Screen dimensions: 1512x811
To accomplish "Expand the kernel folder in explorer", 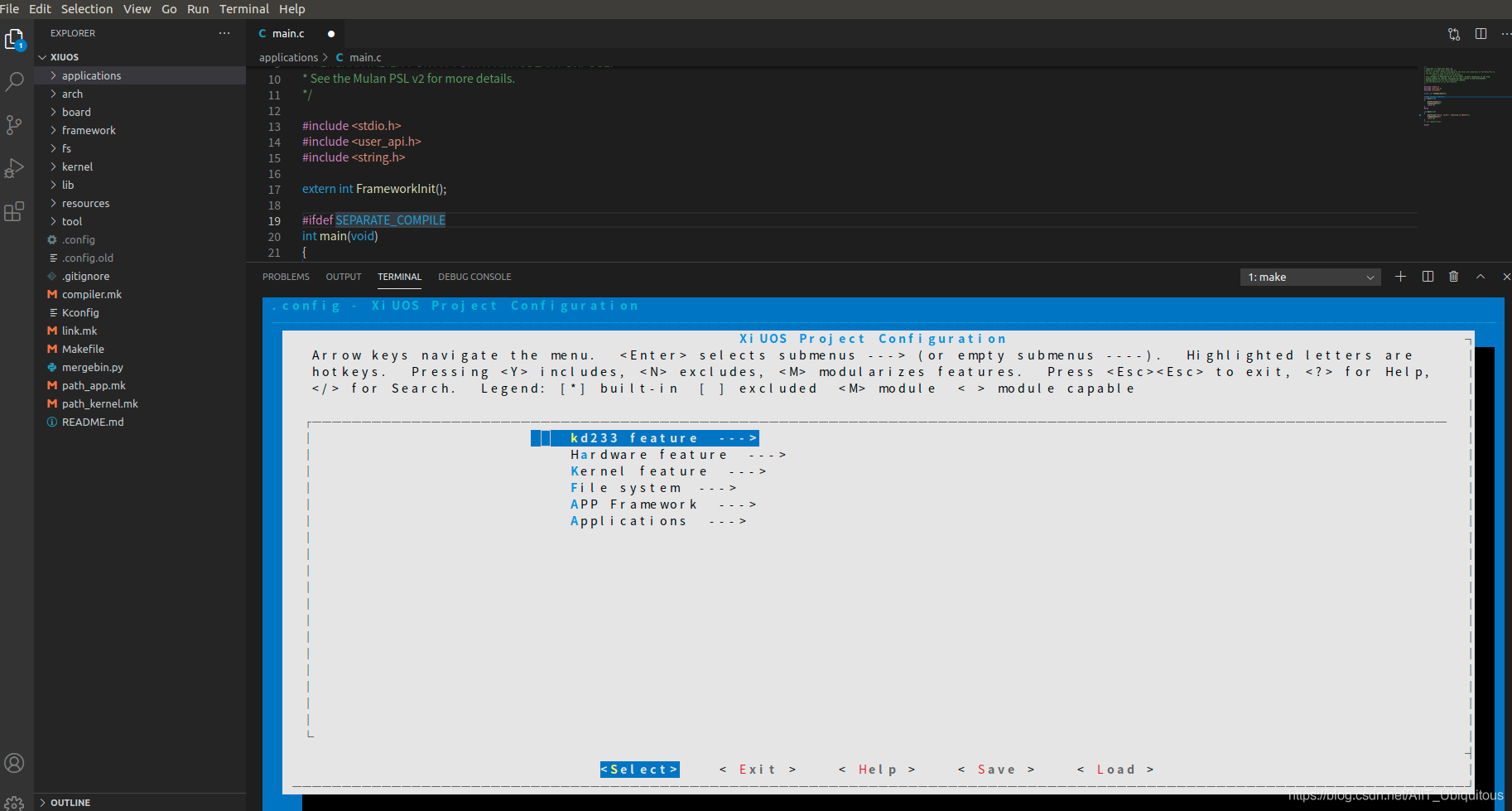I will [77, 167].
